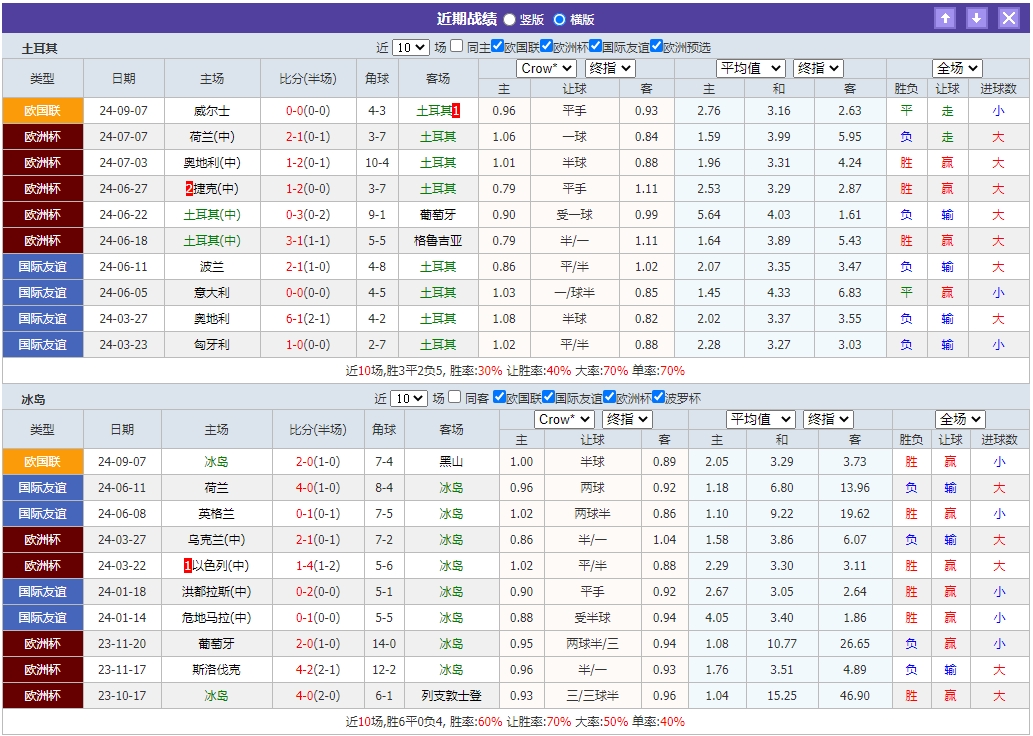The width and height of the screenshot is (1033, 736).
Task: Open the Crow* bookmaker dropdown
Action: 546,68
